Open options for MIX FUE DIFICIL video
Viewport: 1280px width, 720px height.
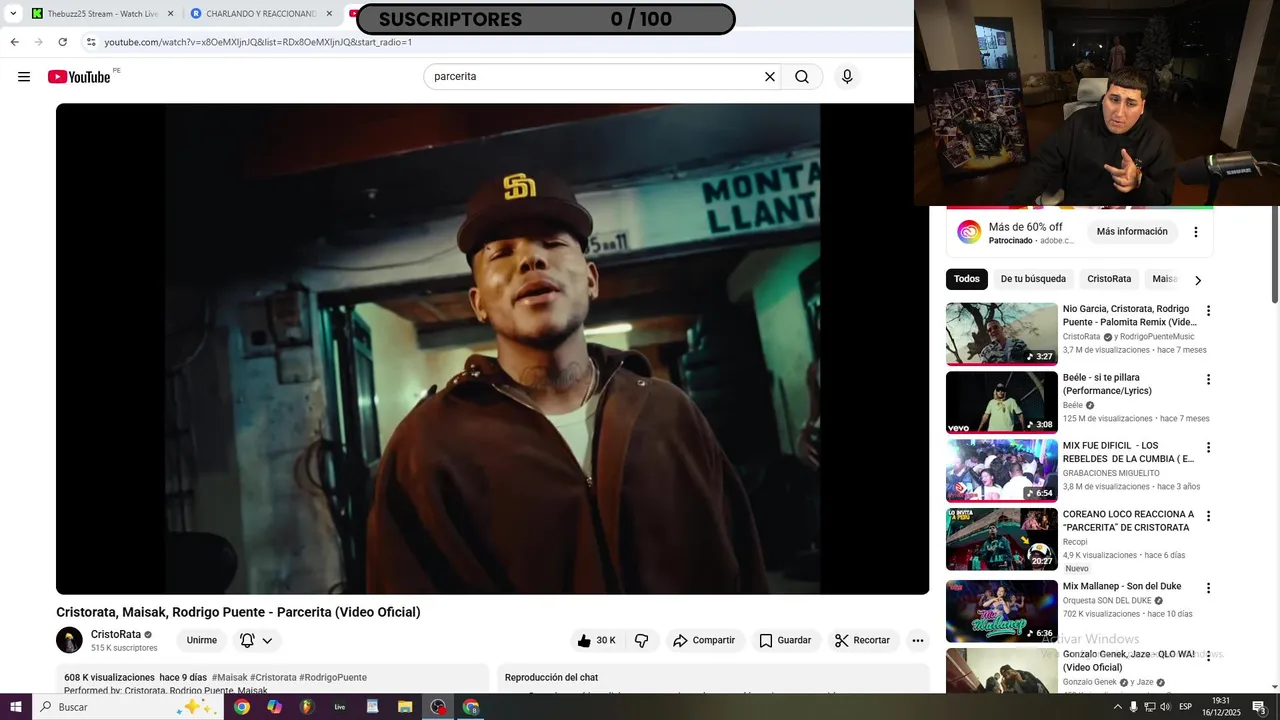[1208, 448]
